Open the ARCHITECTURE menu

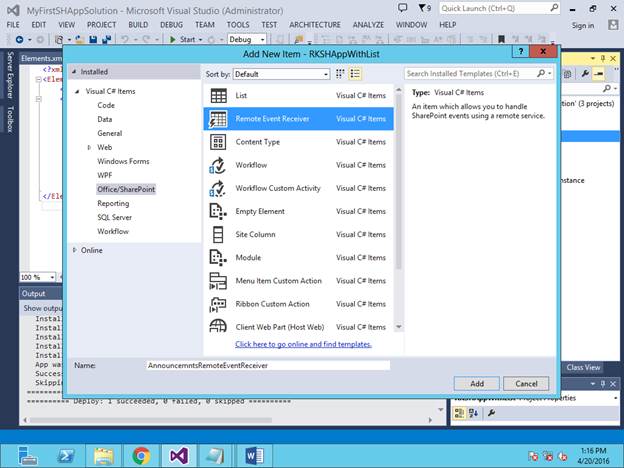pyautogui.click(x=315, y=25)
